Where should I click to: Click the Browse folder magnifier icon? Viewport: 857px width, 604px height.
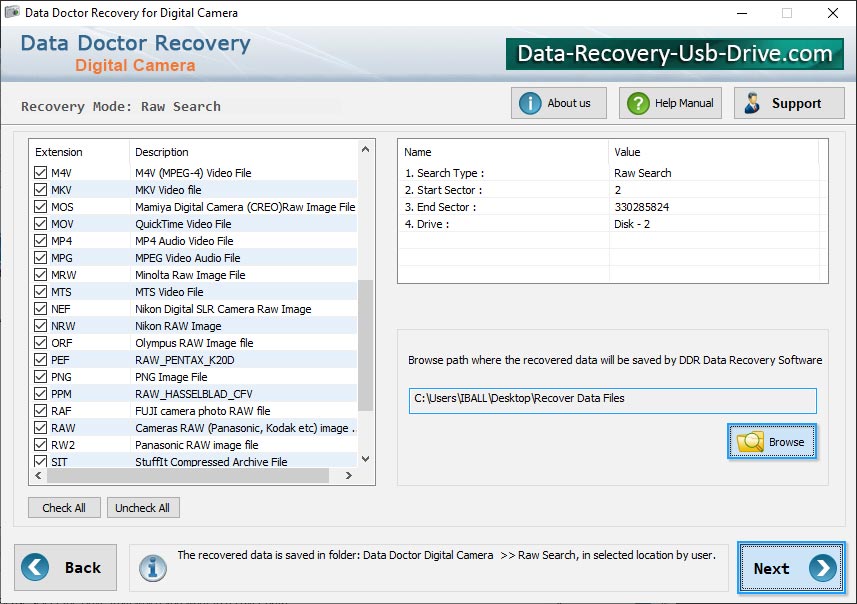click(750, 442)
